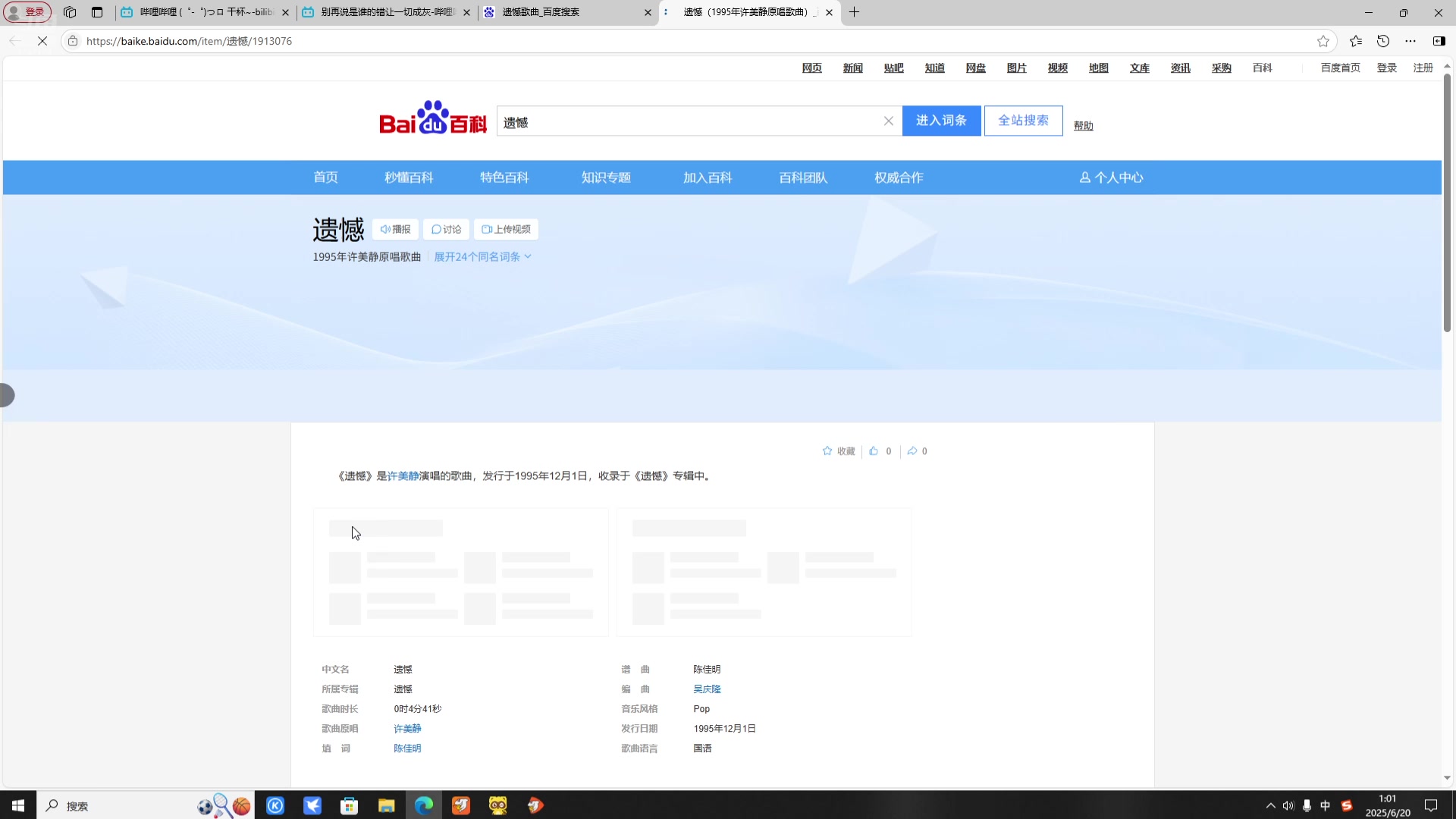Click 贴吧 in top Baidu links
Screen dimensions: 1456x819
tap(894, 68)
